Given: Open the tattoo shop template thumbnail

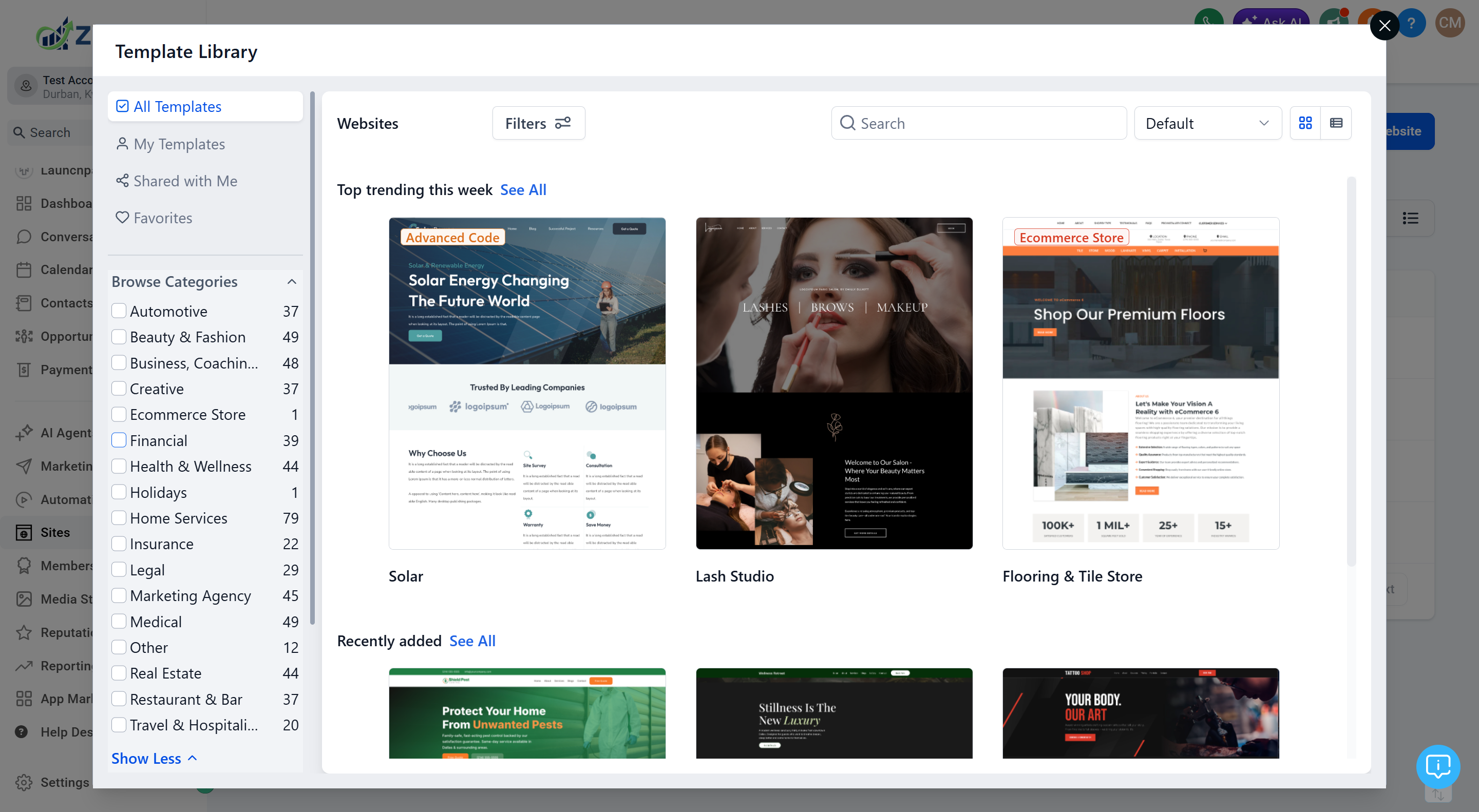Looking at the screenshot, I should point(1140,713).
